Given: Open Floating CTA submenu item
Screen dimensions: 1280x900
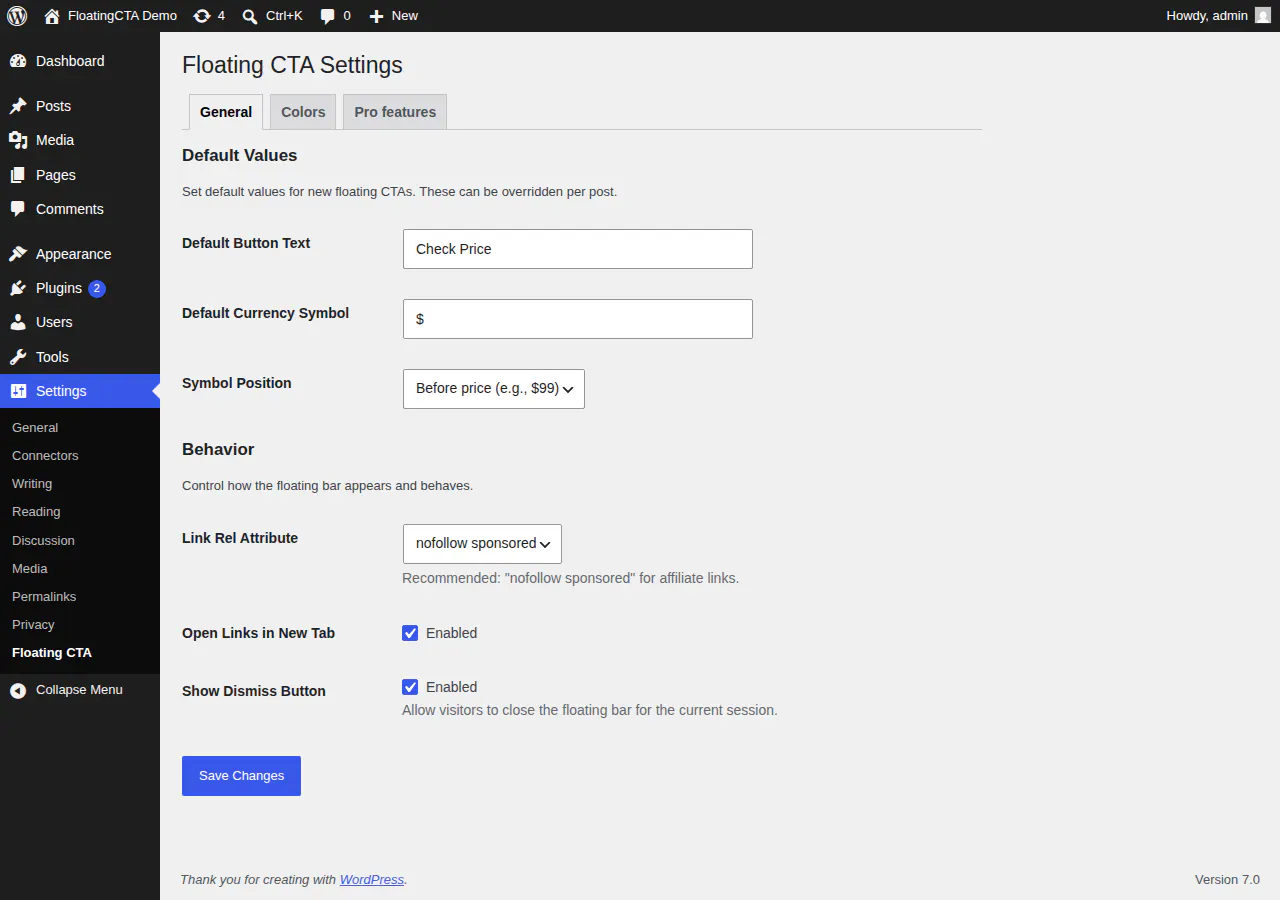Looking at the screenshot, I should click(x=52, y=652).
